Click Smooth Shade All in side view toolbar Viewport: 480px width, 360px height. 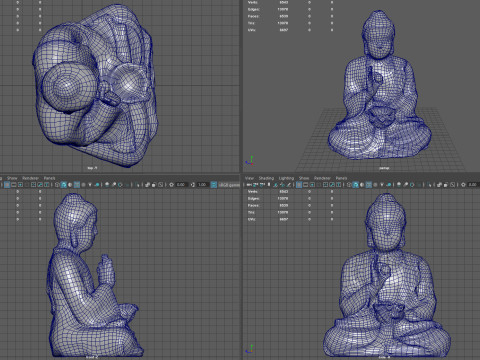64,184
